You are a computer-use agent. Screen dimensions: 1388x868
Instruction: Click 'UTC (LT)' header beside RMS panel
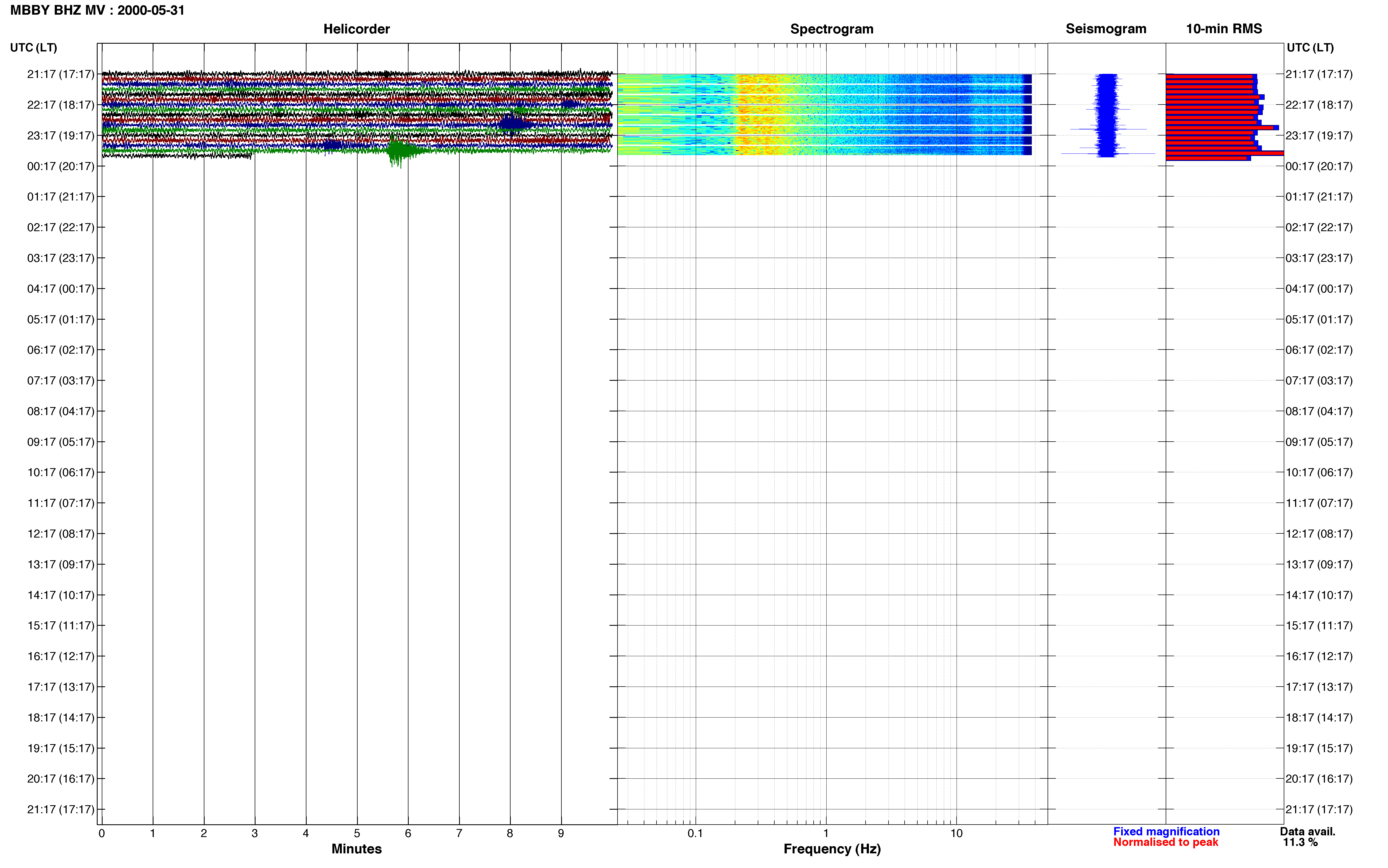(x=1310, y=48)
